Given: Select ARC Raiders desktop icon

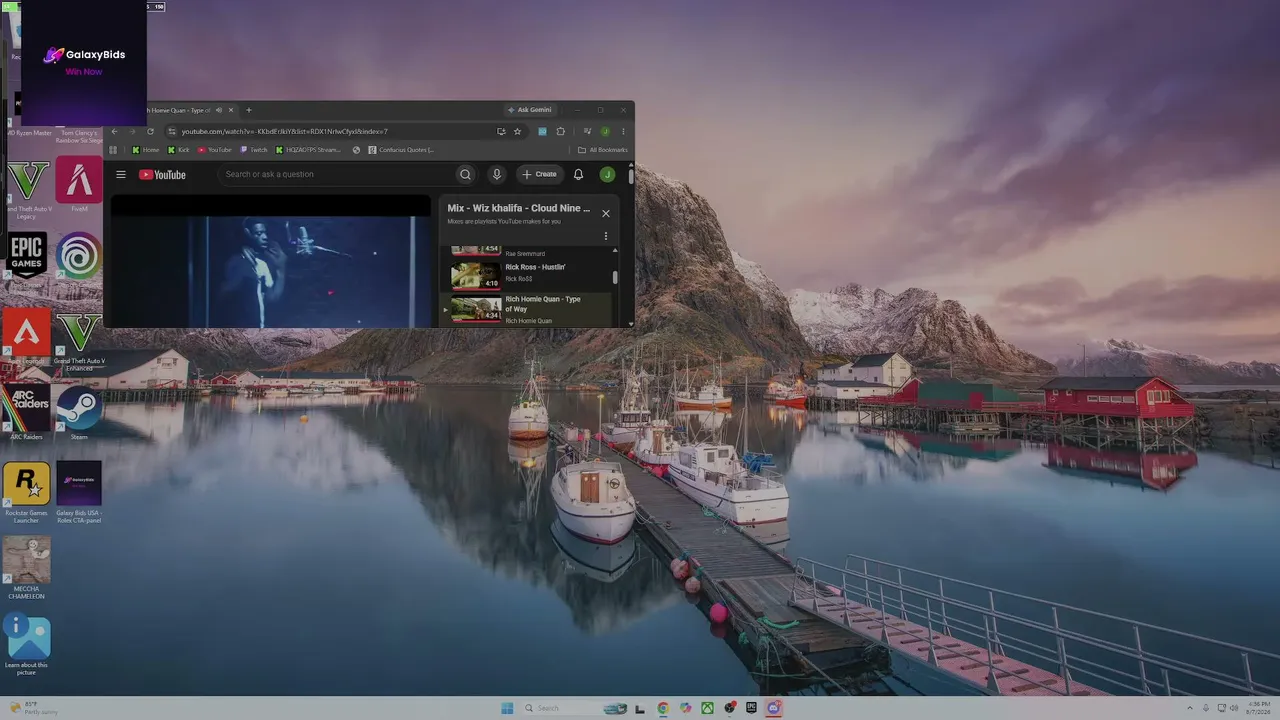Looking at the screenshot, I should point(26,413).
